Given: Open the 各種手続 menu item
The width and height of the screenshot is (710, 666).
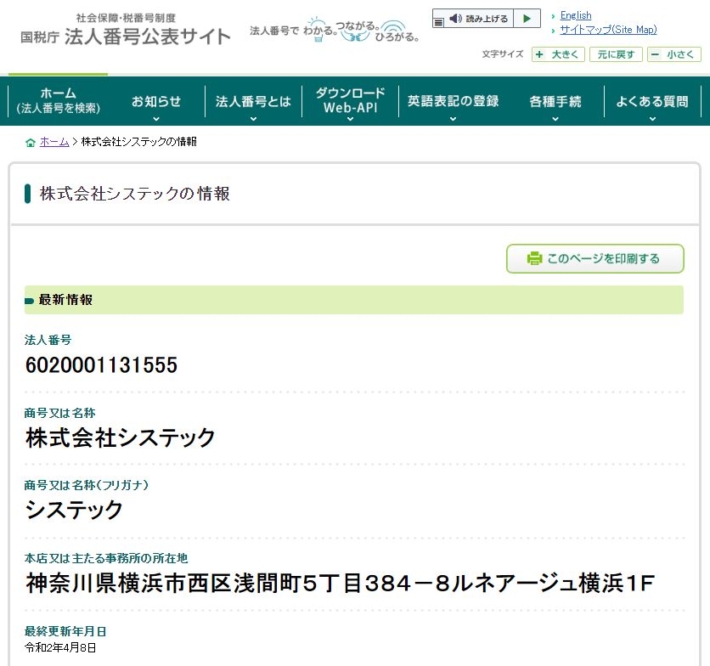Looking at the screenshot, I should (555, 101).
